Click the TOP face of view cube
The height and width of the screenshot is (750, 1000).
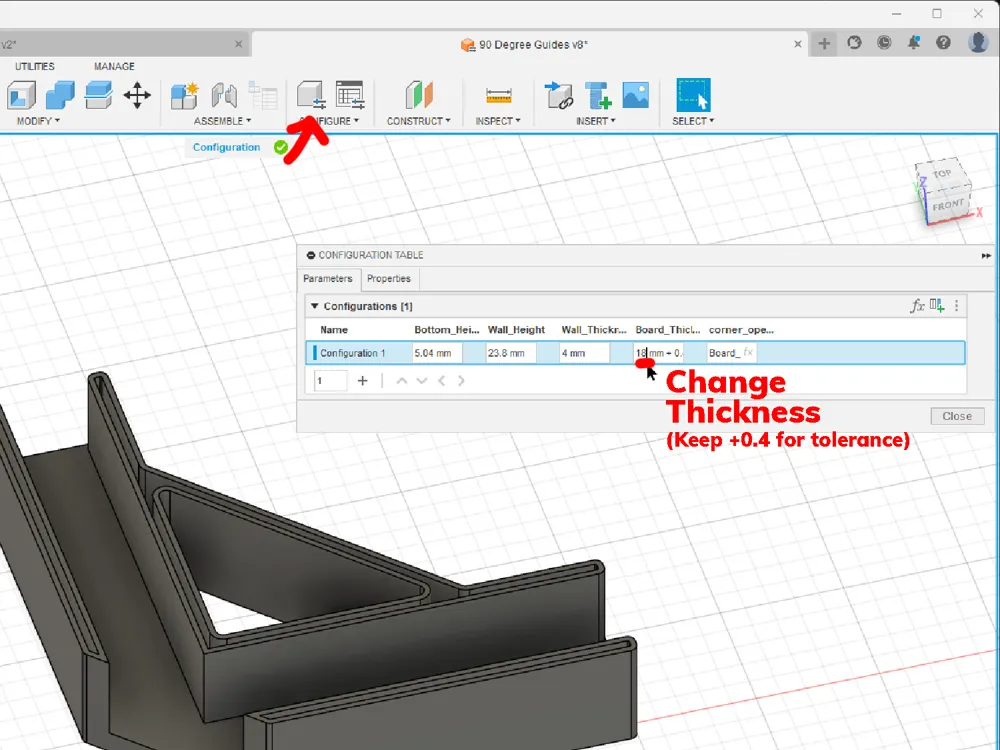click(941, 174)
